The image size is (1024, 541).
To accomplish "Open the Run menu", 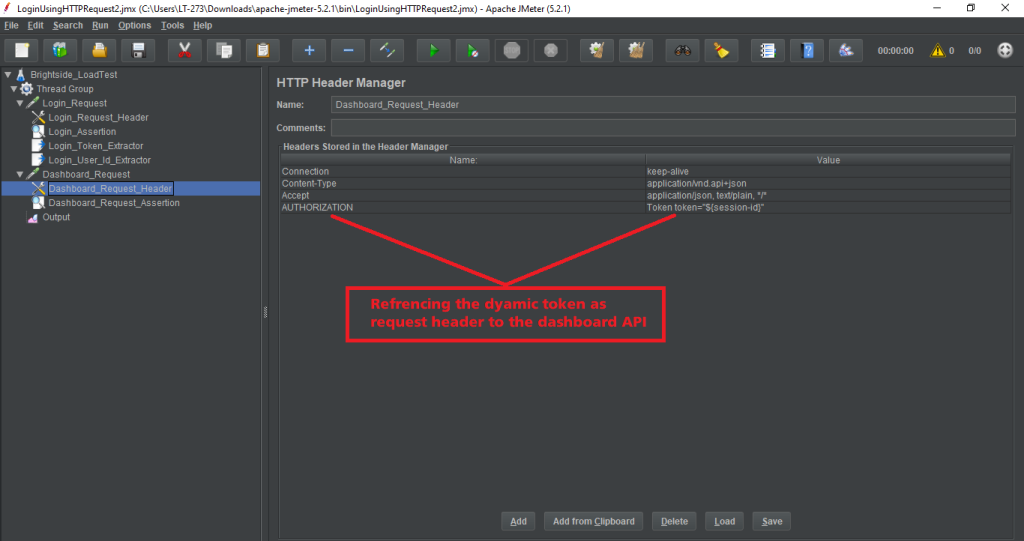I will click(100, 25).
